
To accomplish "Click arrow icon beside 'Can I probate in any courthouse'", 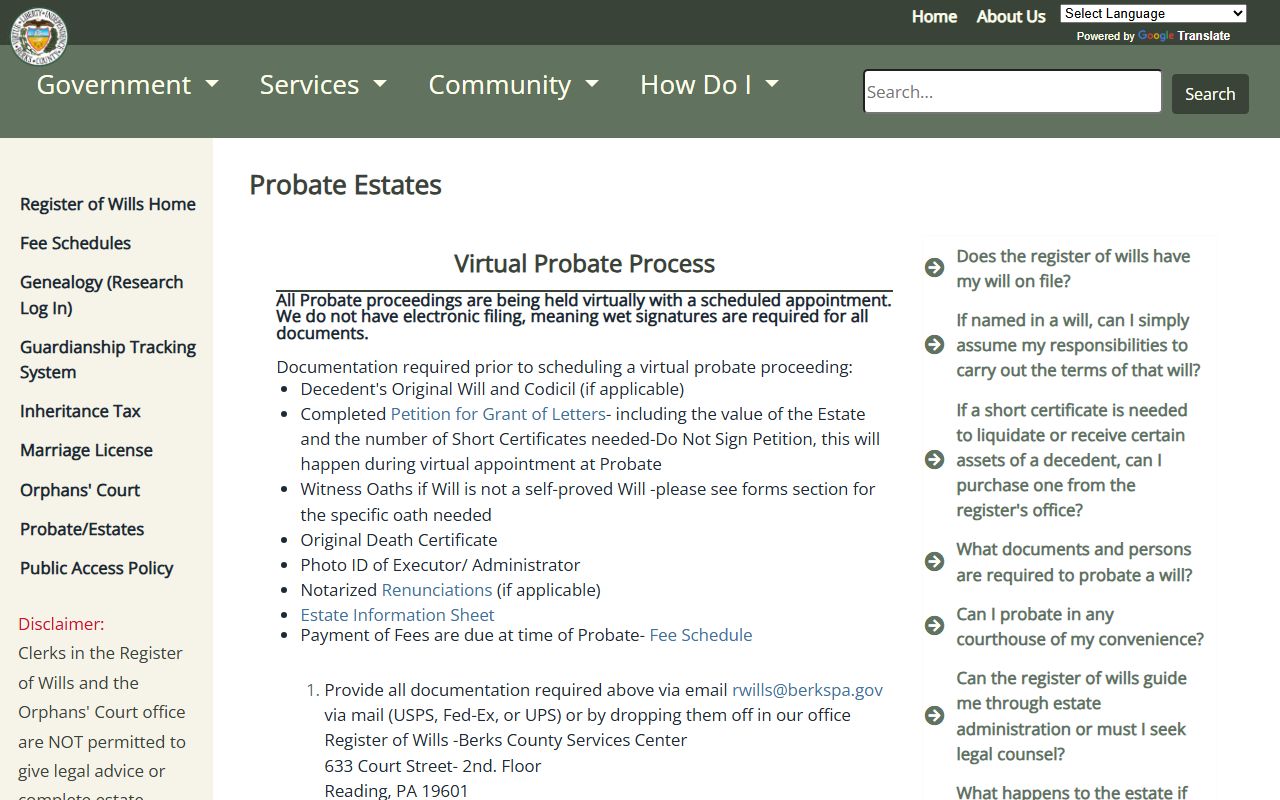I will pos(934,626).
